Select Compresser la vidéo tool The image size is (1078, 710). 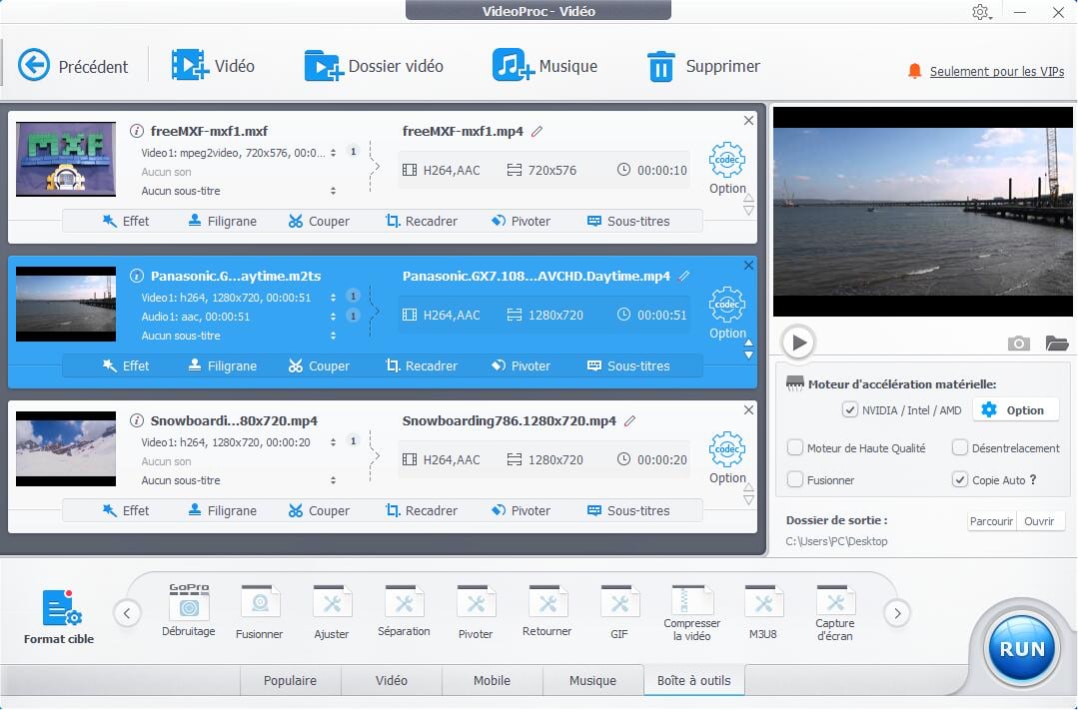coord(692,603)
